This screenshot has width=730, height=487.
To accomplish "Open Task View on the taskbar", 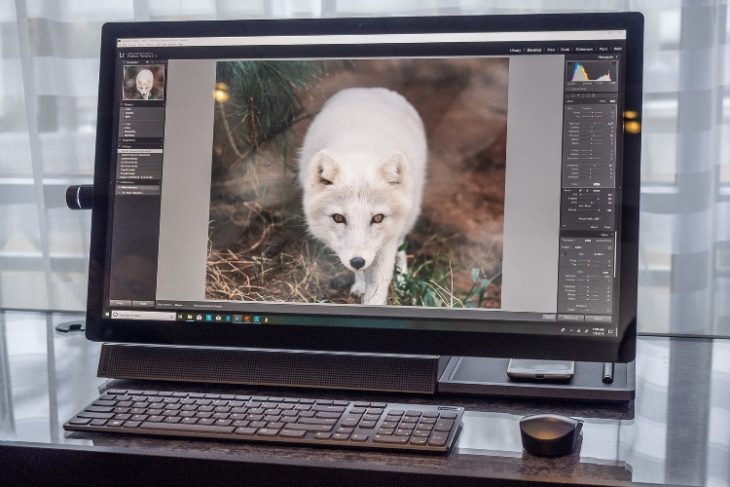I will point(181,317).
